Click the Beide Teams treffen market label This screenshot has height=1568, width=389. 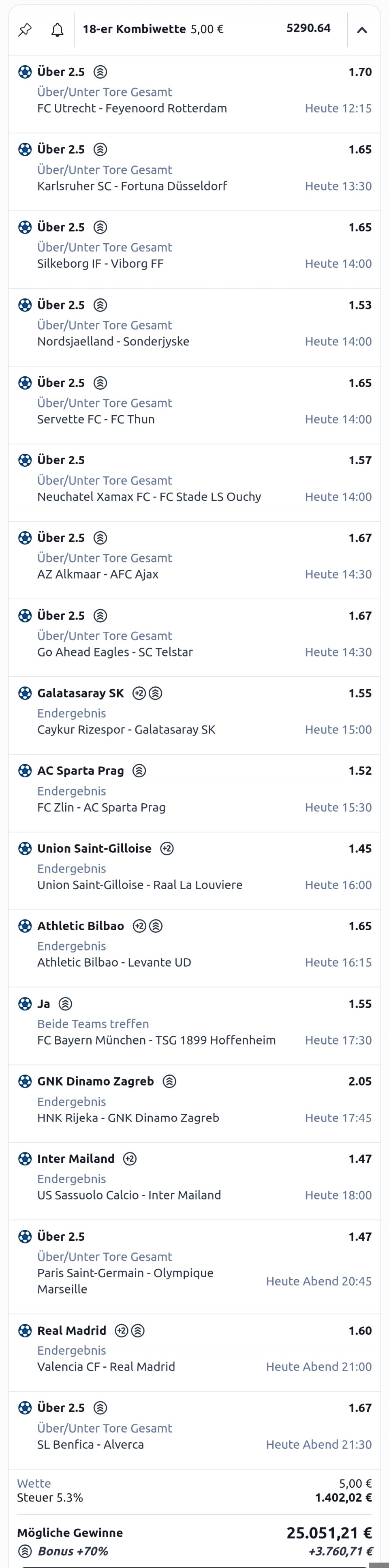[93, 1024]
